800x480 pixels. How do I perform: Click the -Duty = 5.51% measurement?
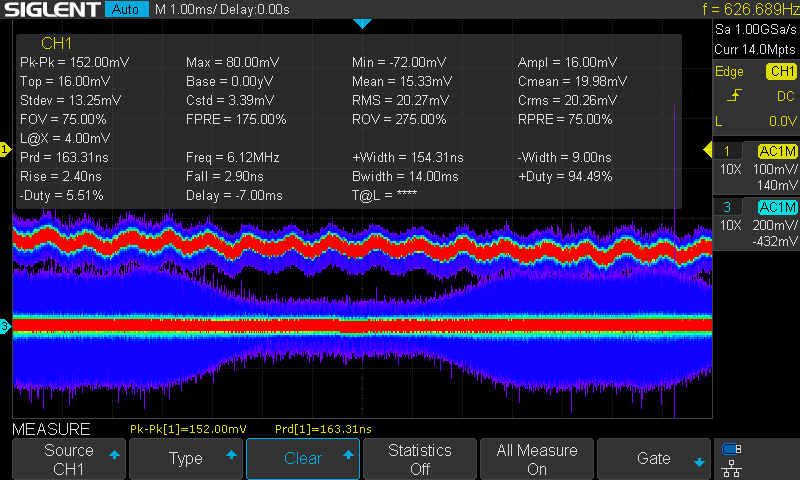click(x=62, y=195)
